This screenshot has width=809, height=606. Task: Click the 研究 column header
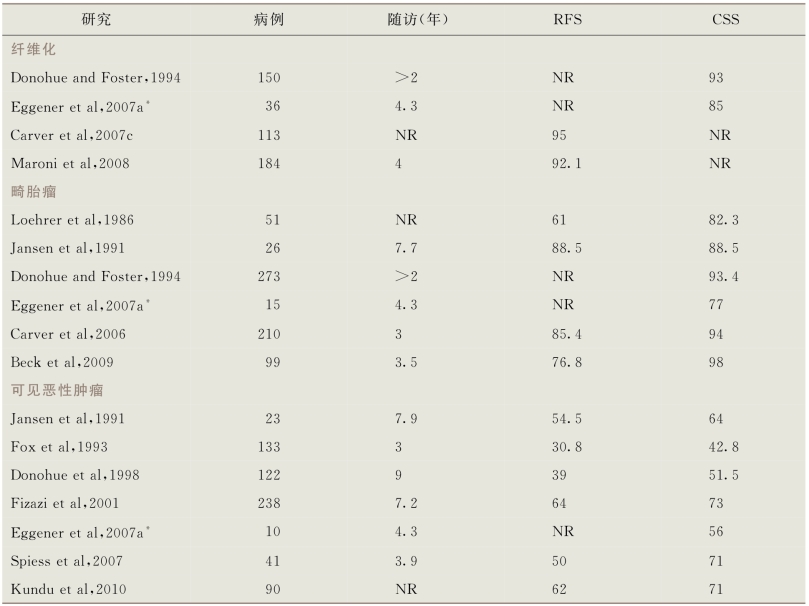pos(96,20)
